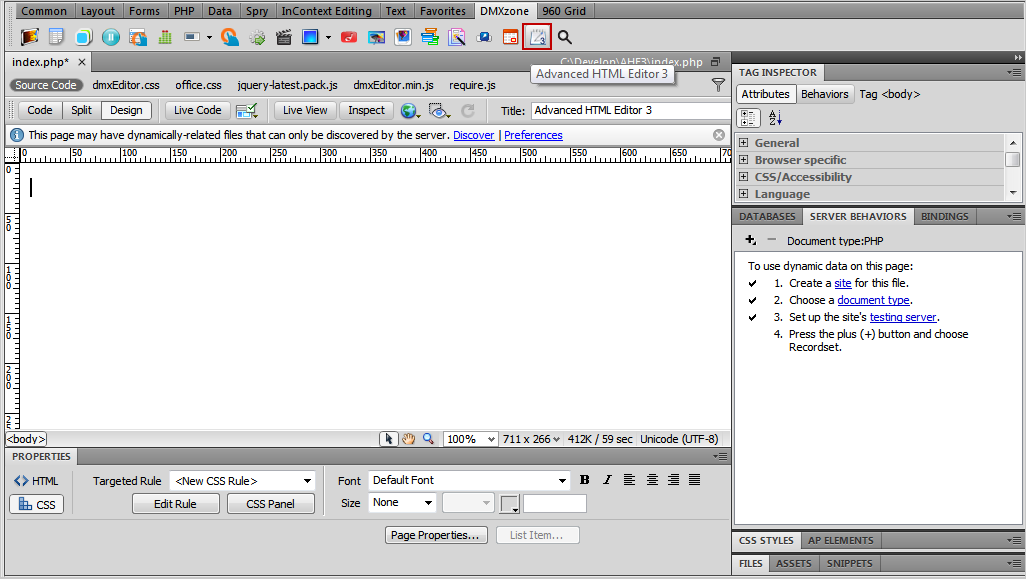Click the Show category view icon in Tag Inspector
Screen dimensions: 1026x579
click(x=749, y=118)
